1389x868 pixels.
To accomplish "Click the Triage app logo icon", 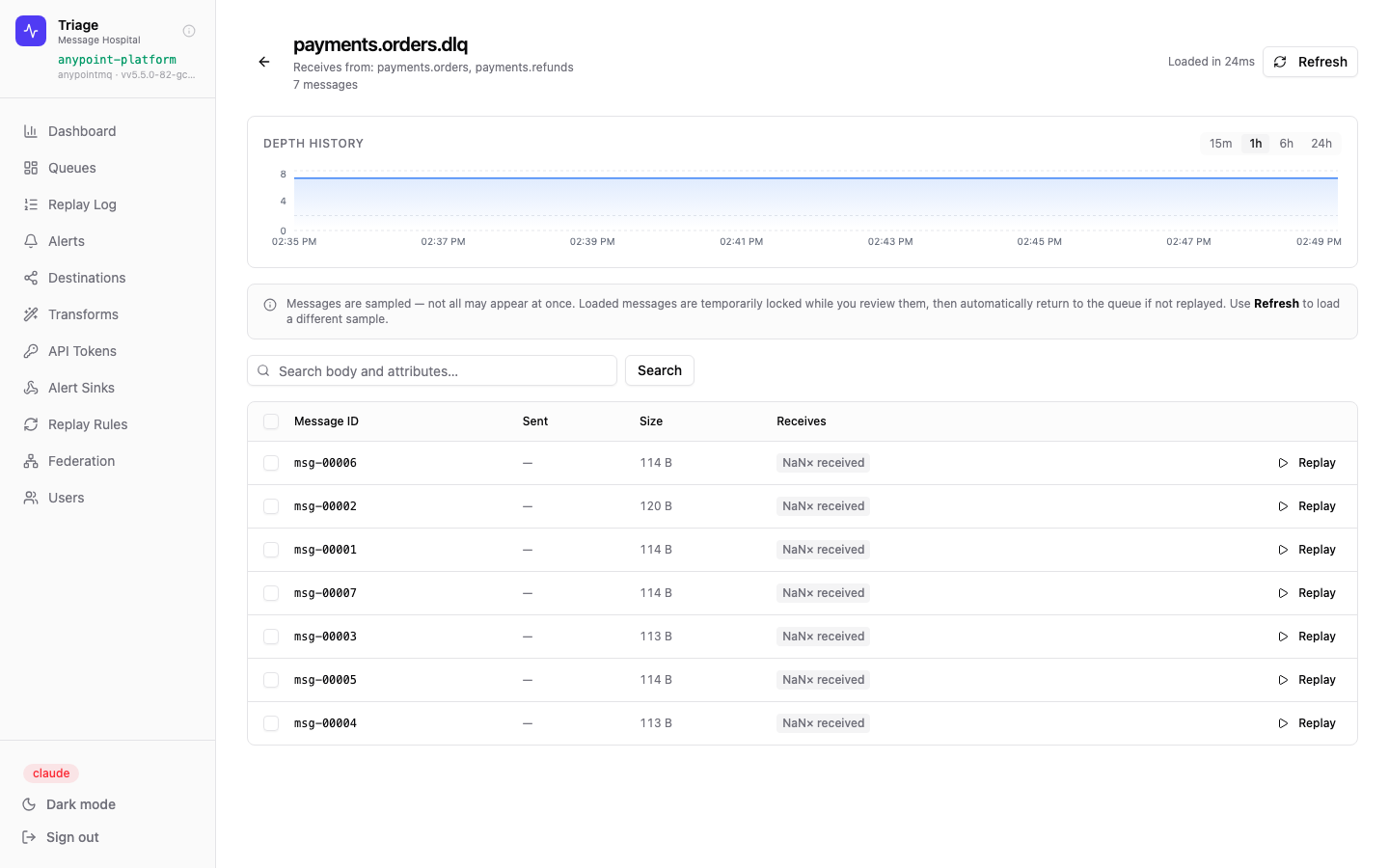I will pos(31,31).
